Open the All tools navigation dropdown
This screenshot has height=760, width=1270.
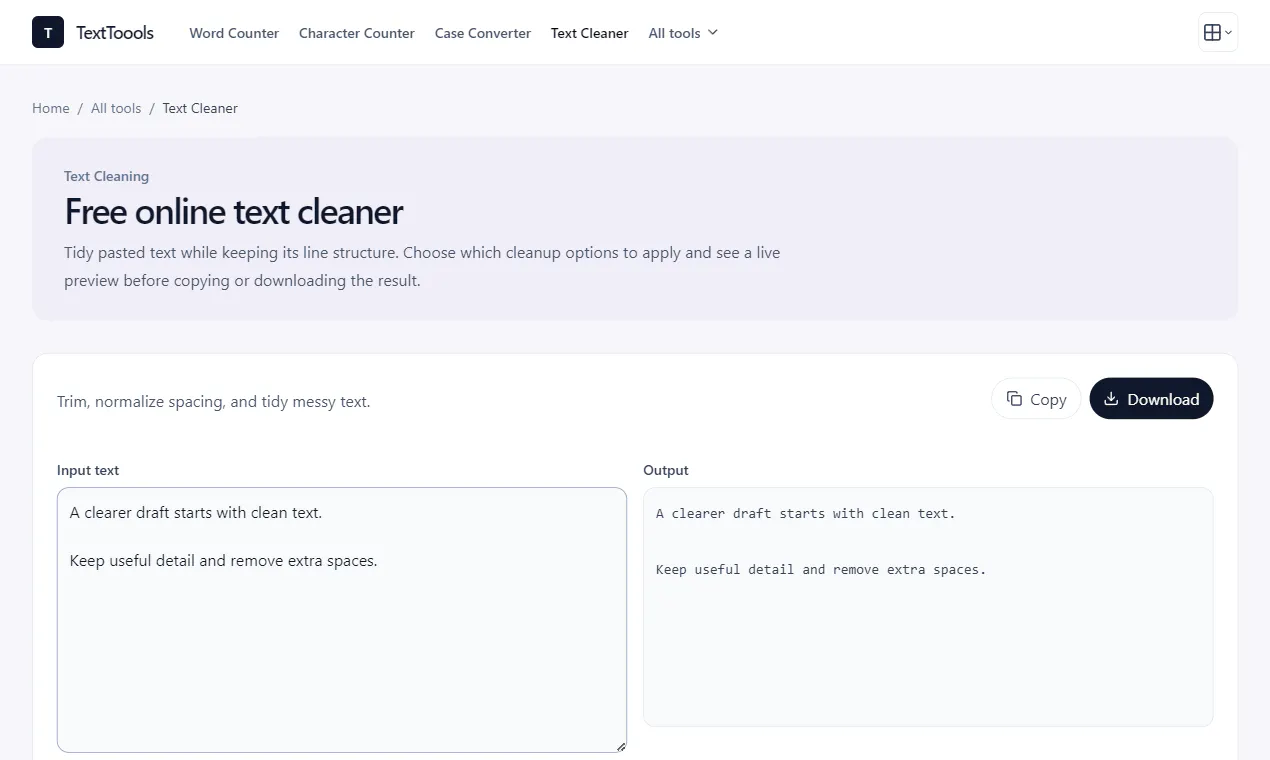point(683,33)
